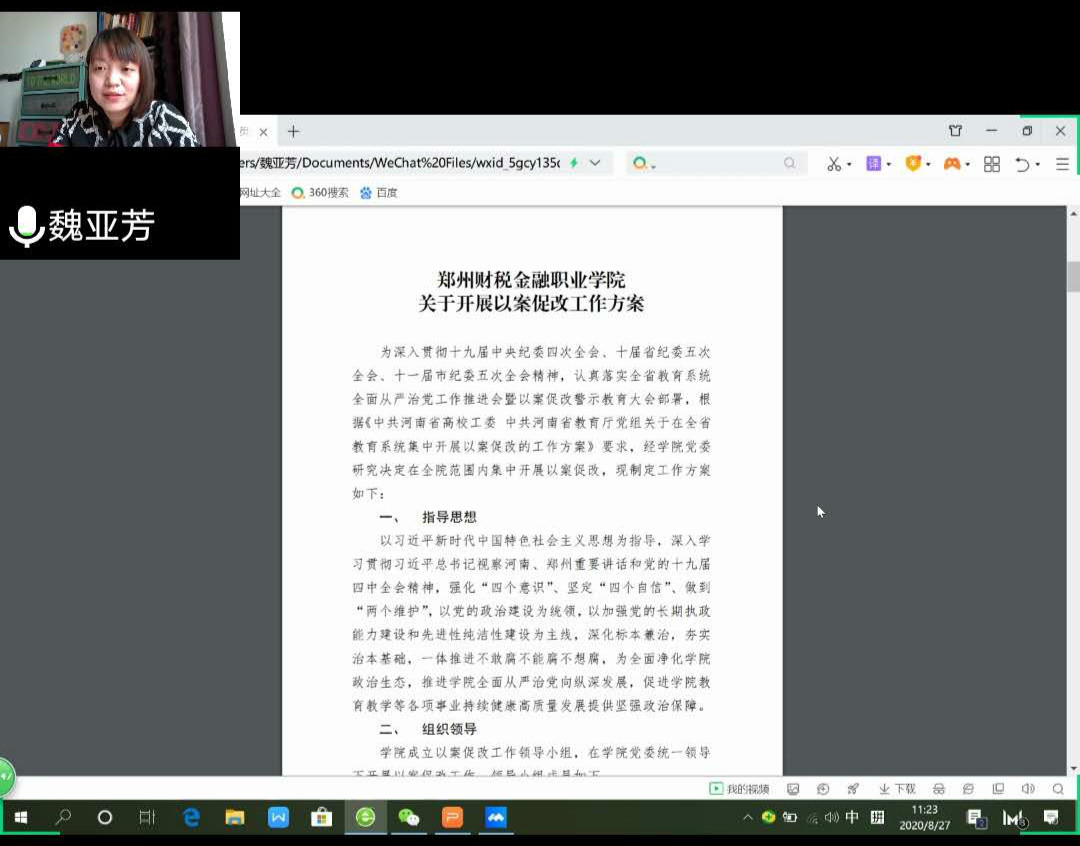The image size is (1080, 846).
Task: Click the system volume tray icon
Action: [832, 818]
